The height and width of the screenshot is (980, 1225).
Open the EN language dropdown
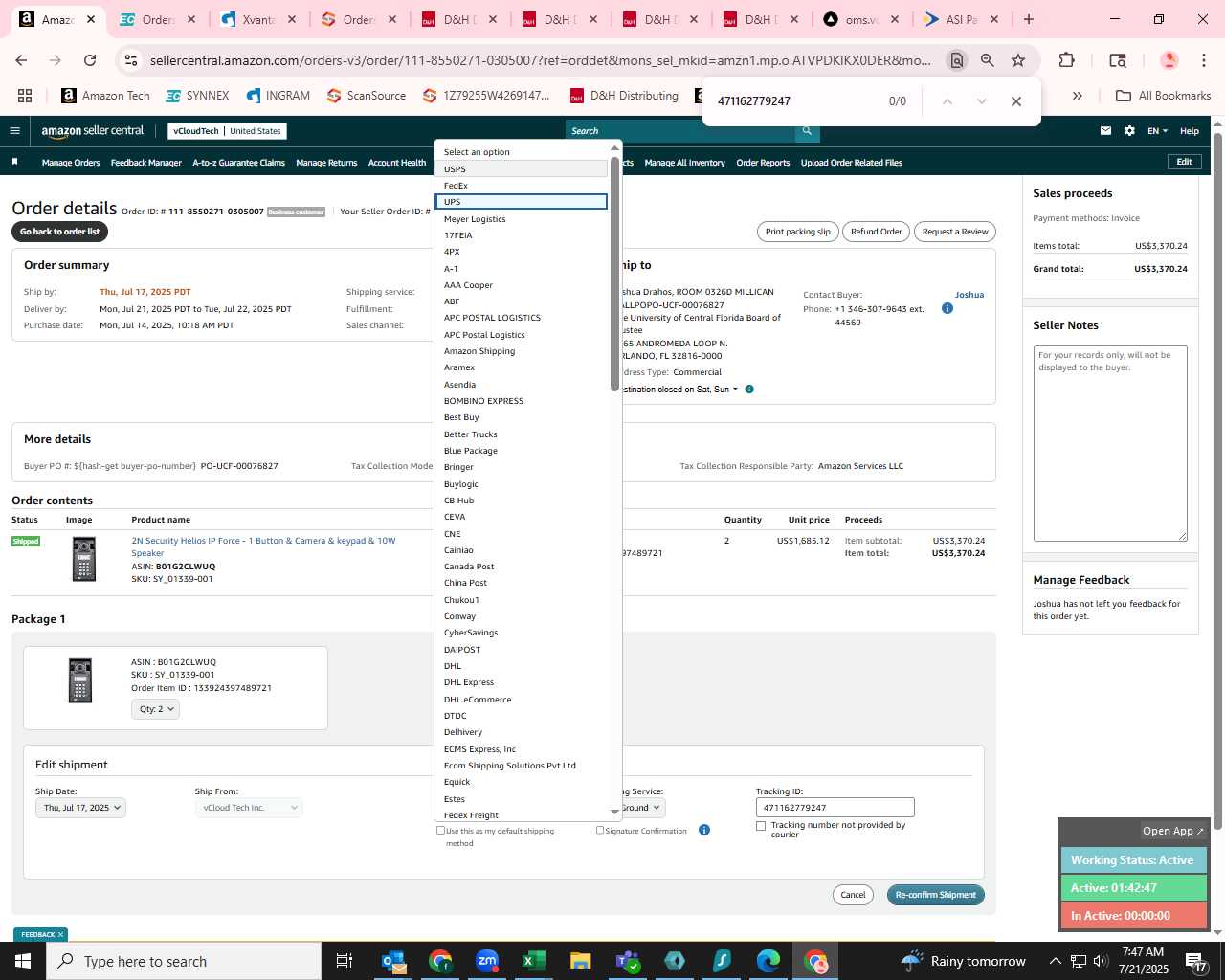tap(1158, 131)
